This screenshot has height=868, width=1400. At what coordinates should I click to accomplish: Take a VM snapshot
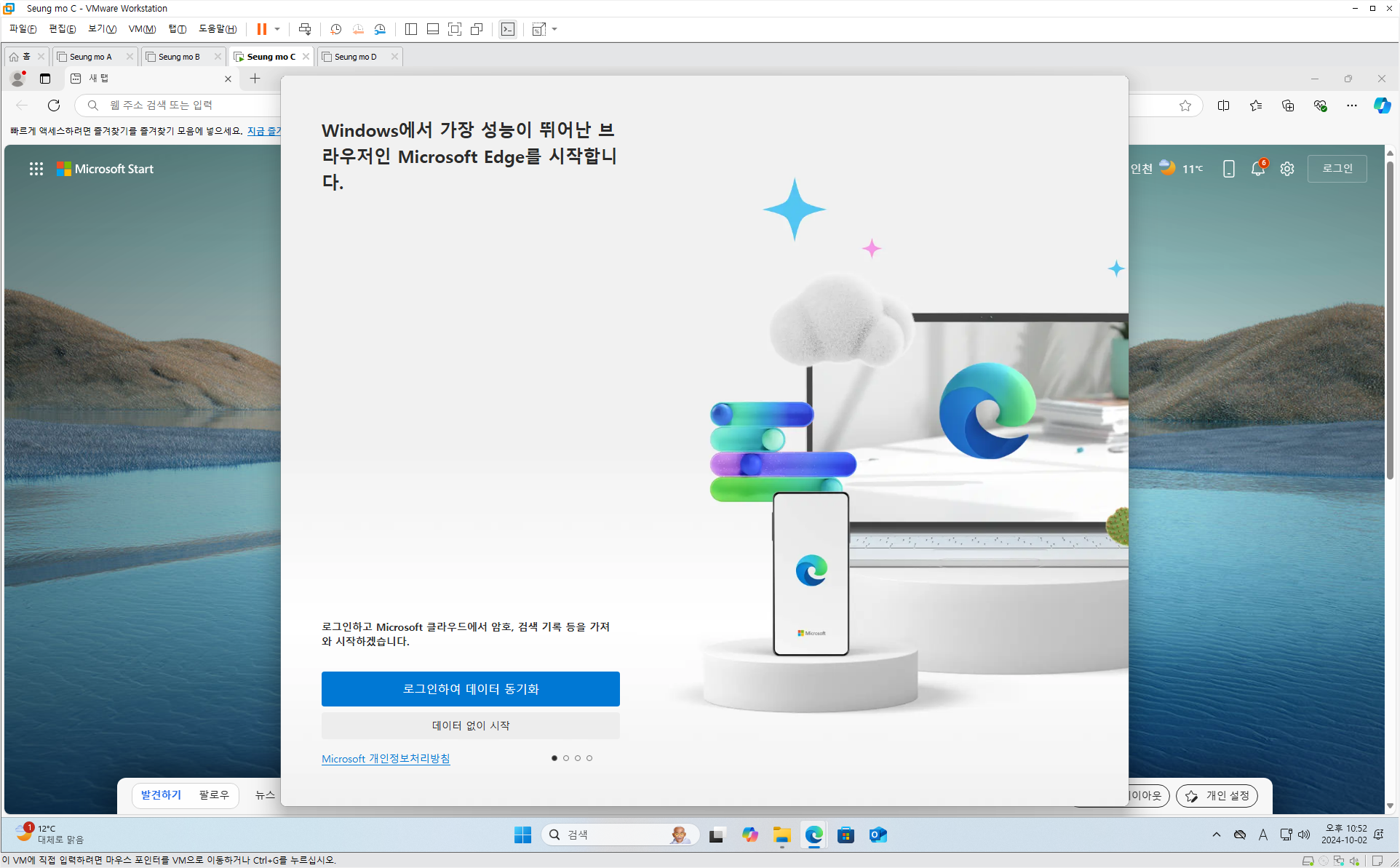coord(335,29)
